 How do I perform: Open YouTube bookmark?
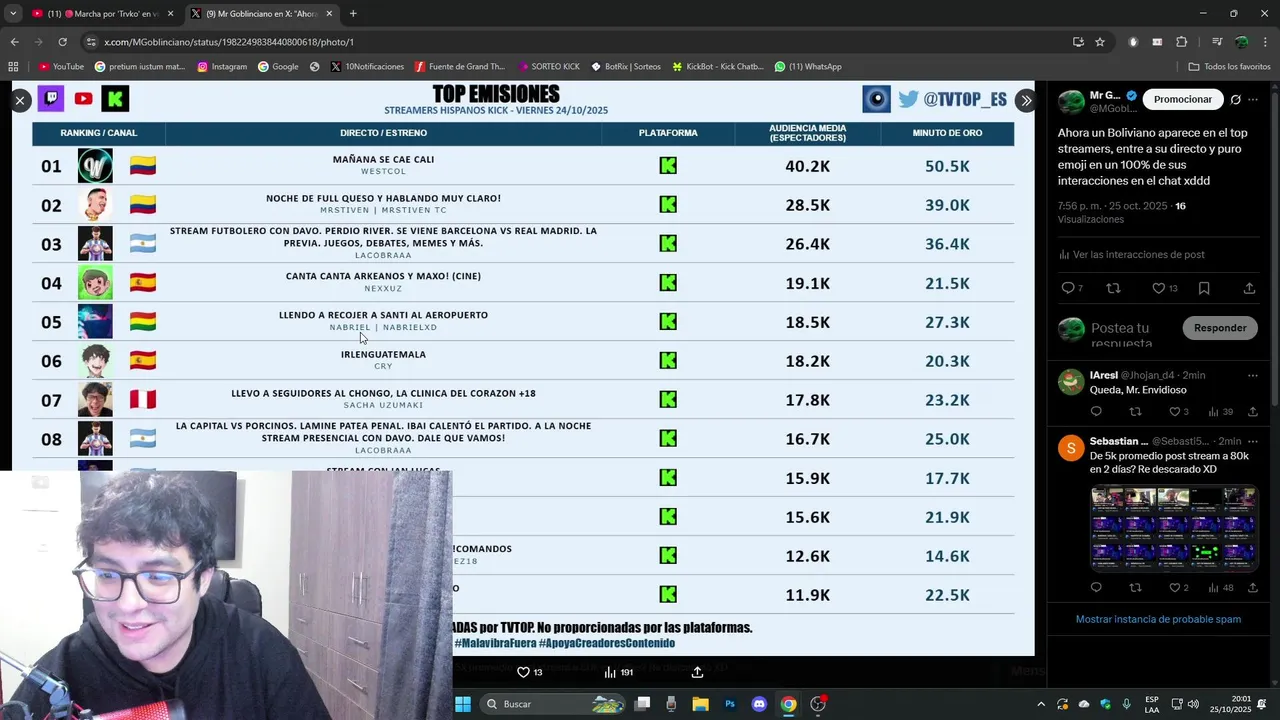coord(61,67)
